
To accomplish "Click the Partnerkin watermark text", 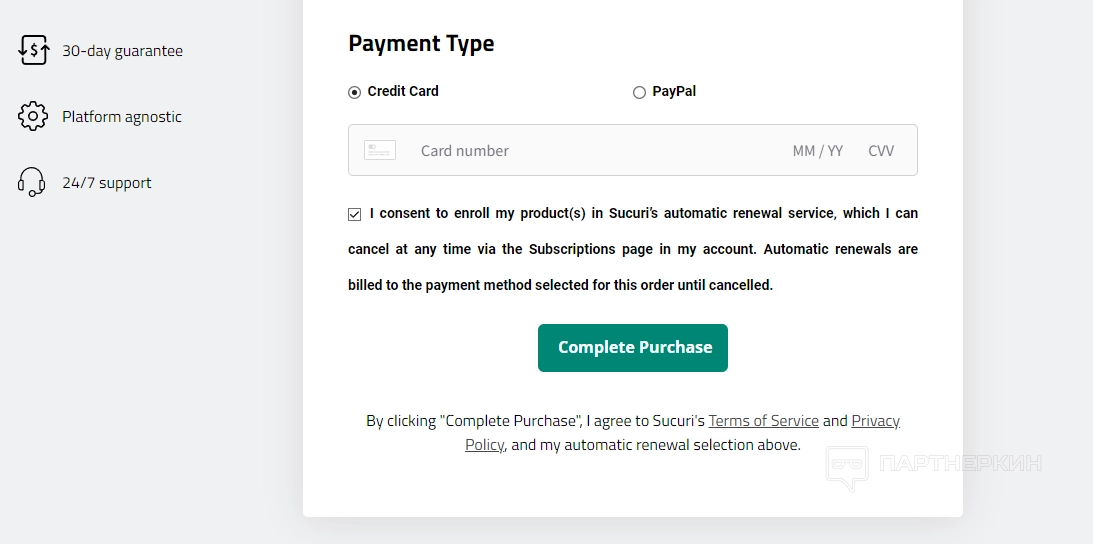I will (x=960, y=463).
